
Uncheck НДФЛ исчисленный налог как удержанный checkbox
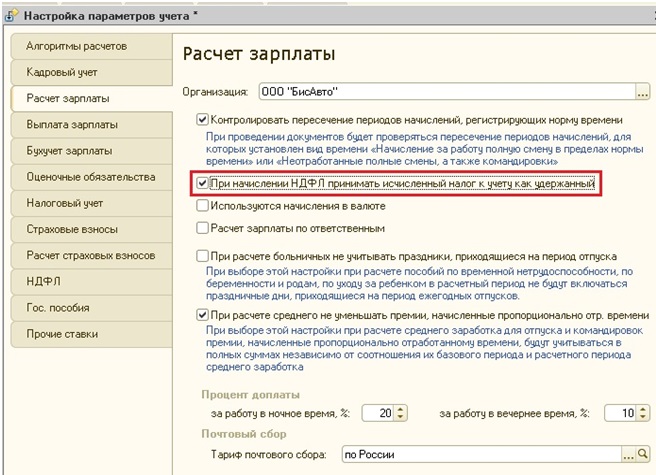(202, 183)
